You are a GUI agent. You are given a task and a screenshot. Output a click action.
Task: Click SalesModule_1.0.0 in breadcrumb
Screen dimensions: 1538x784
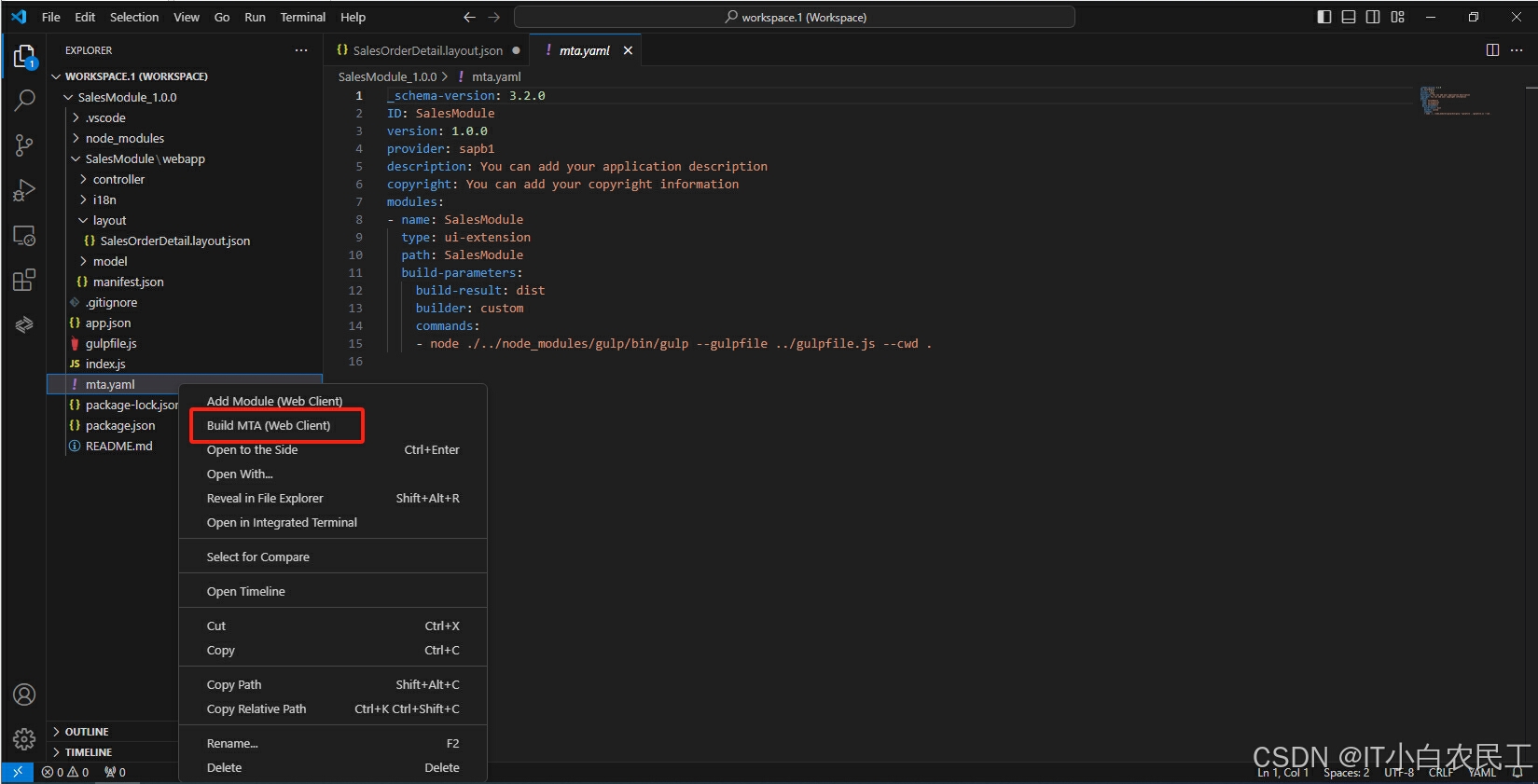387,76
